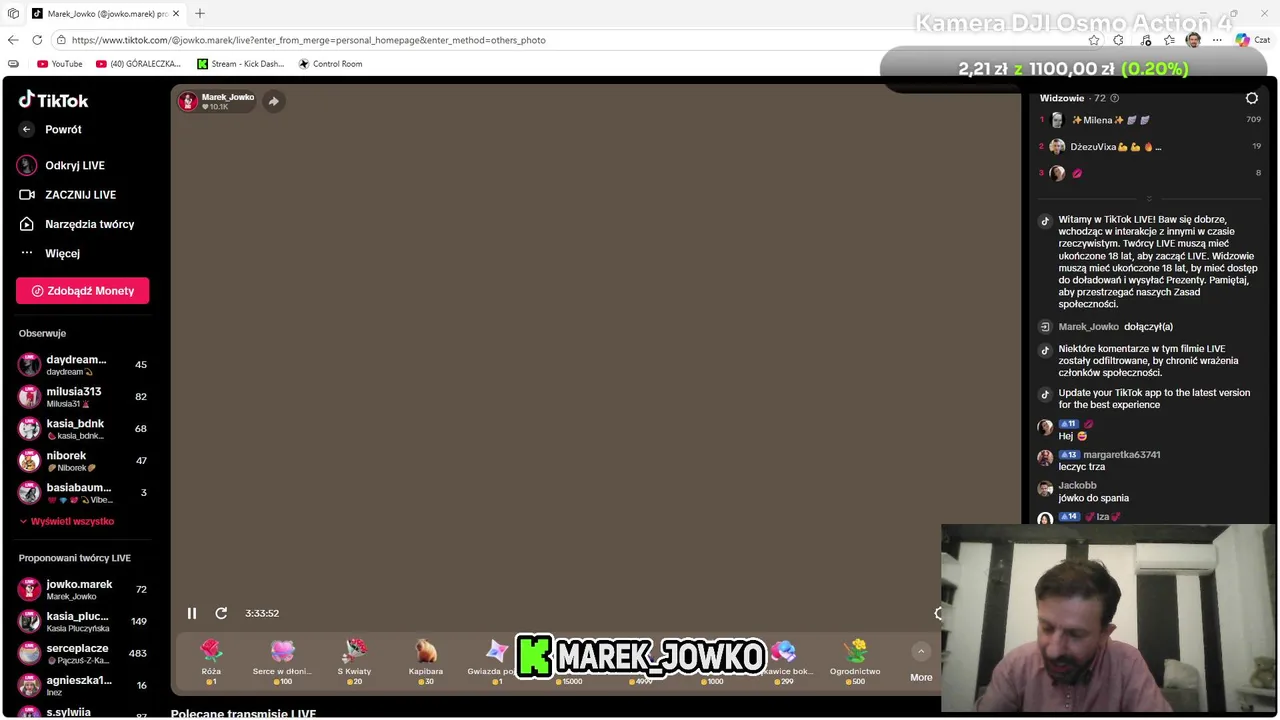This screenshot has height=720, width=1280.
Task: Open browser three-dots settings menu
Action: (x=1217, y=40)
